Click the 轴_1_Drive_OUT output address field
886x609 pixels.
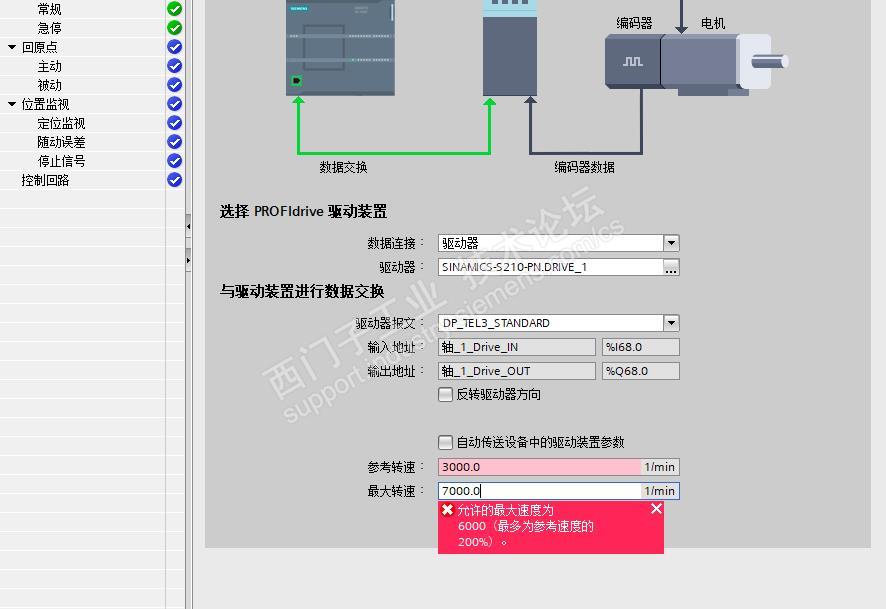point(516,371)
